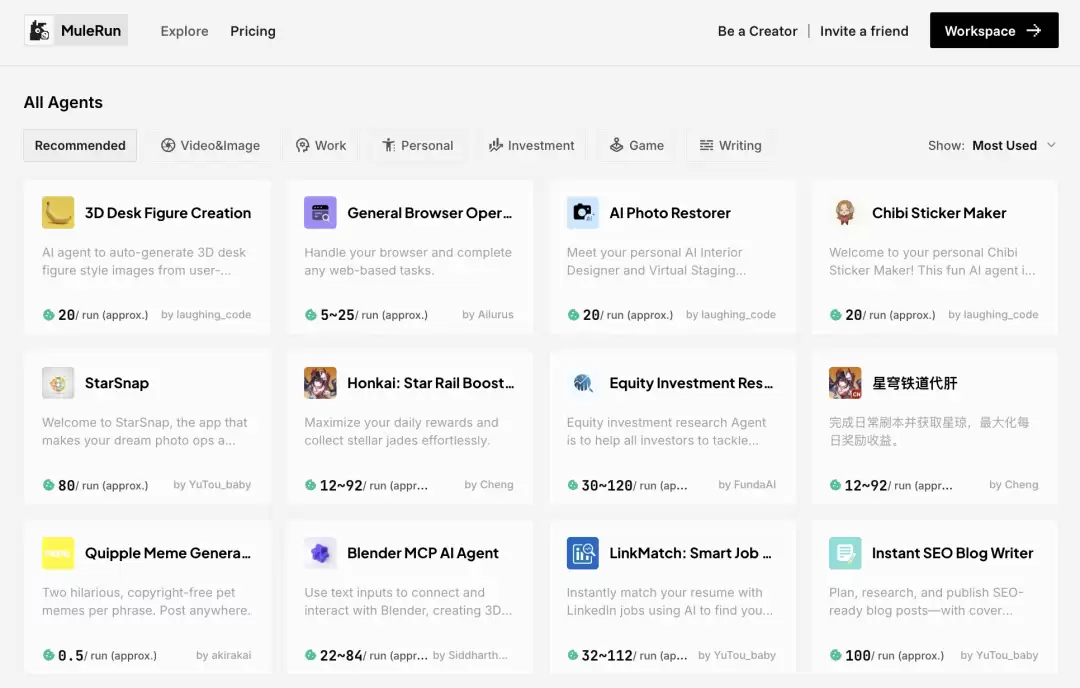Select the LinkMatch Smart Job icon
Viewport: 1080px width, 688px height.
[582, 553]
